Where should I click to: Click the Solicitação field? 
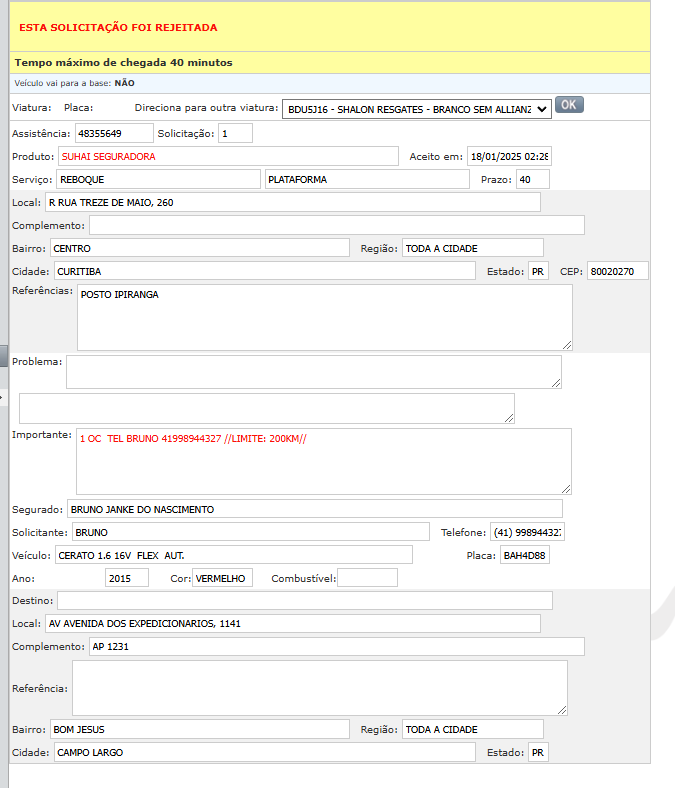[x=235, y=133]
